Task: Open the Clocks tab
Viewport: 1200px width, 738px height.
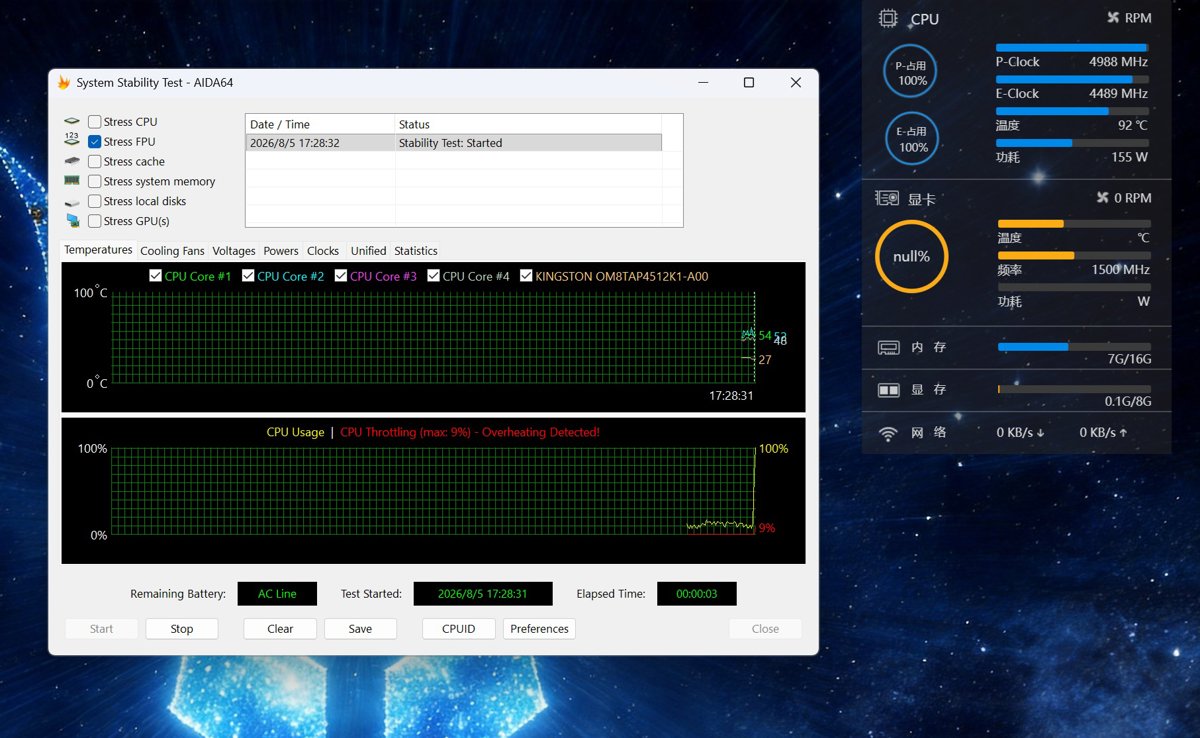Action: [323, 251]
